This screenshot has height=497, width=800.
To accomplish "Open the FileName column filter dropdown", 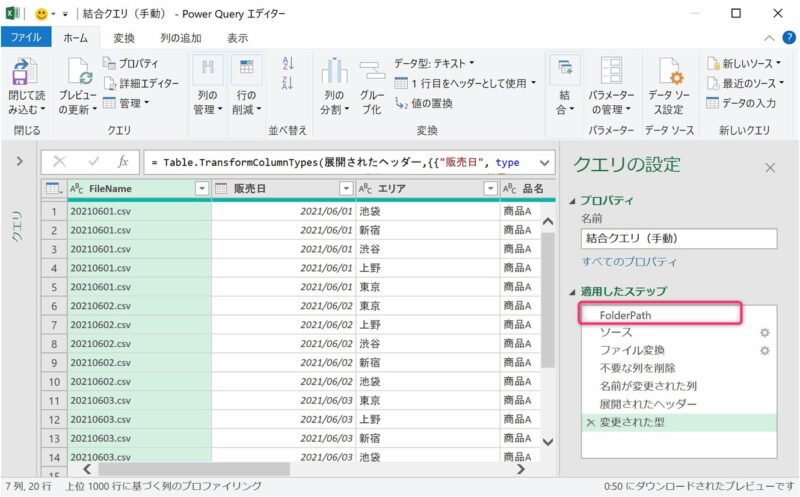I will (x=202, y=189).
